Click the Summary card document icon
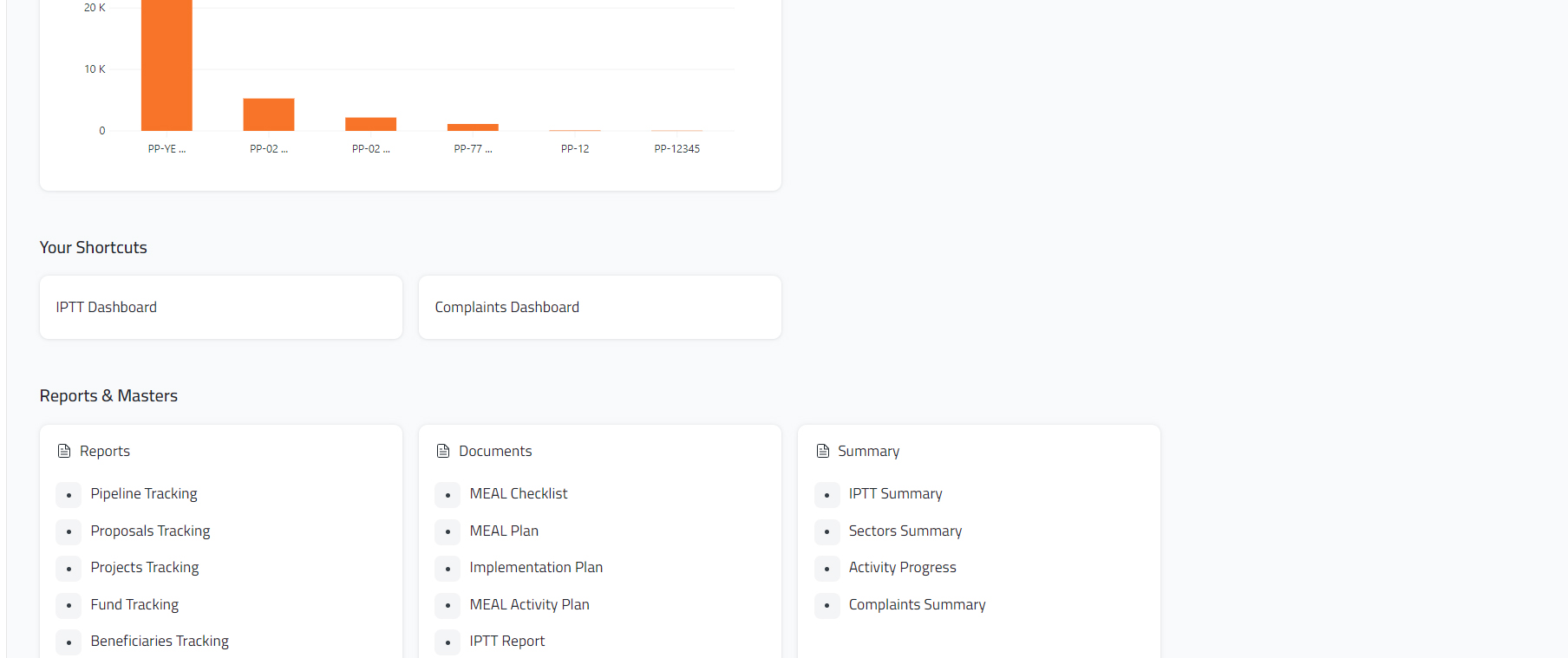This screenshot has height=658, width=1568. pos(823,451)
